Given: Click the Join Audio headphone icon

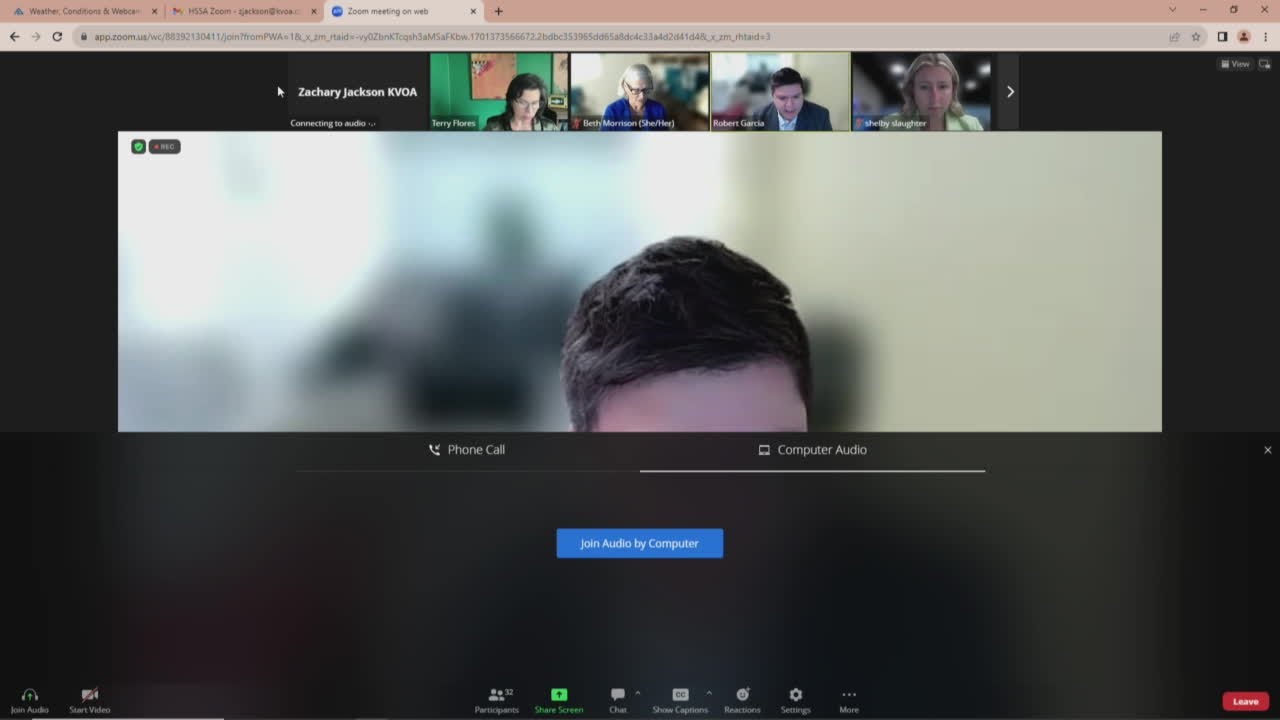Looking at the screenshot, I should (29, 695).
